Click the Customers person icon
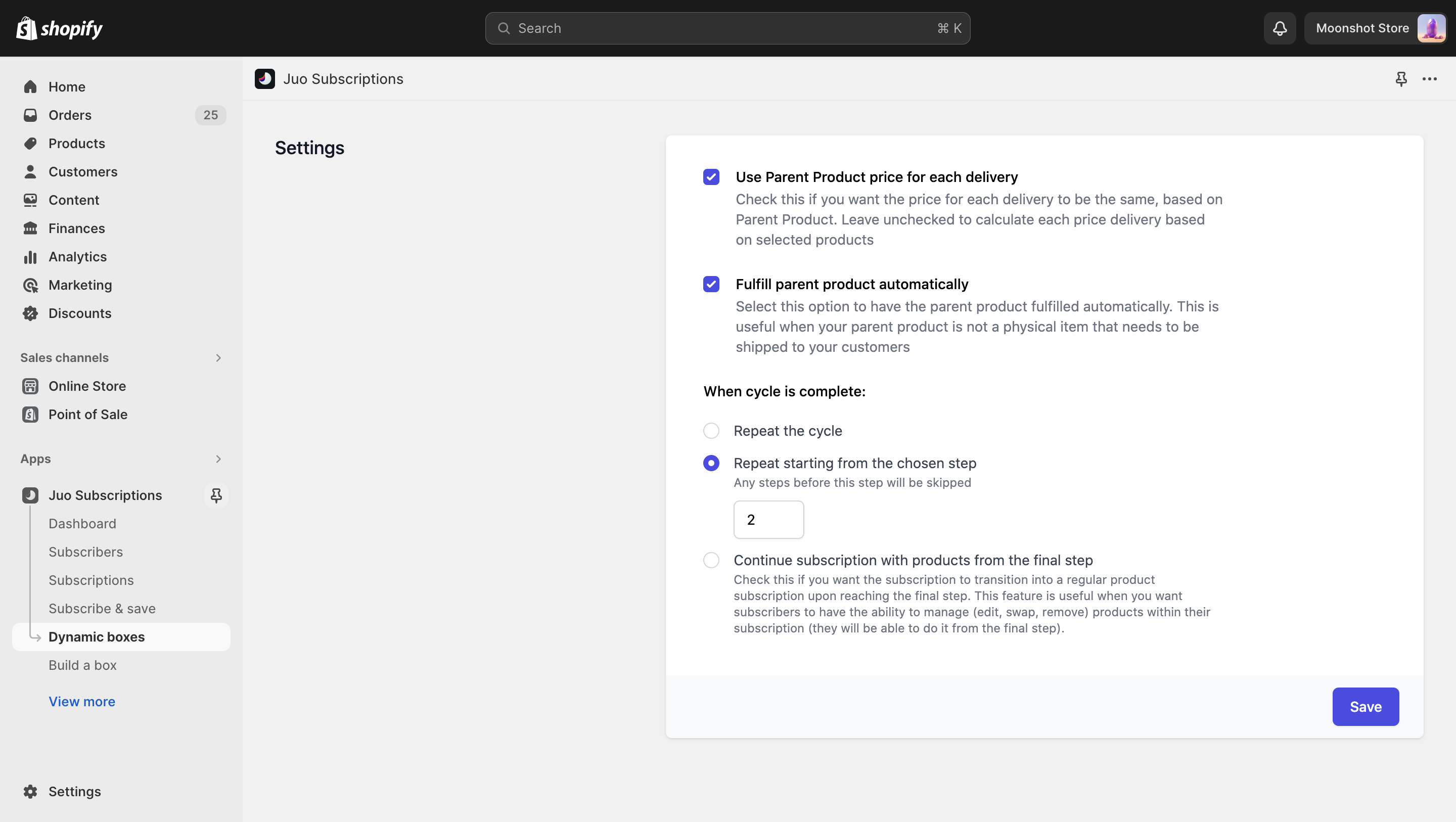This screenshot has height=822, width=1456. pyautogui.click(x=30, y=171)
